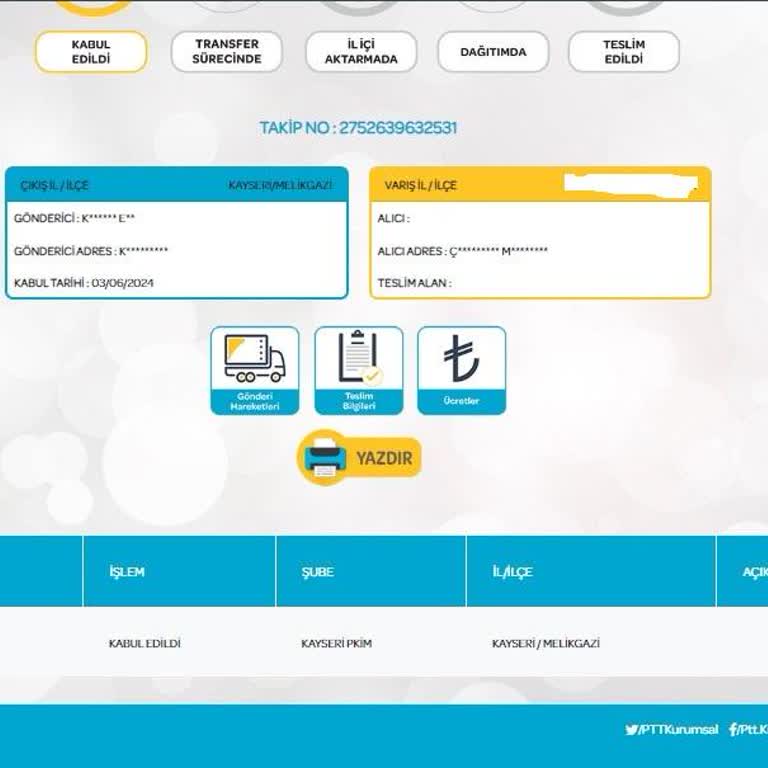Click İŞLEM column header
The width and height of the screenshot is (768, 768).
coord(127,572)
